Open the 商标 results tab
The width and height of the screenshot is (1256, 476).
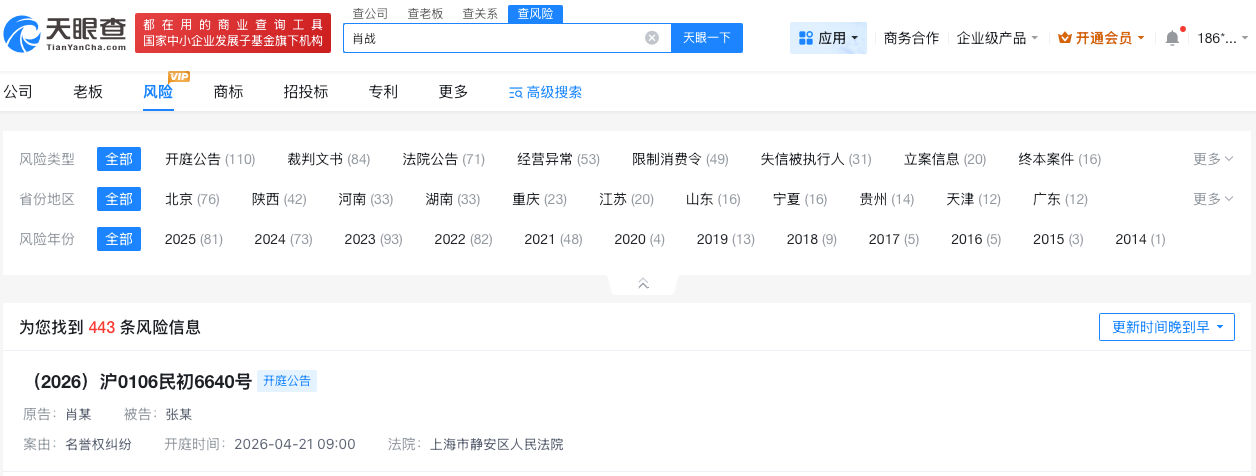228,92
